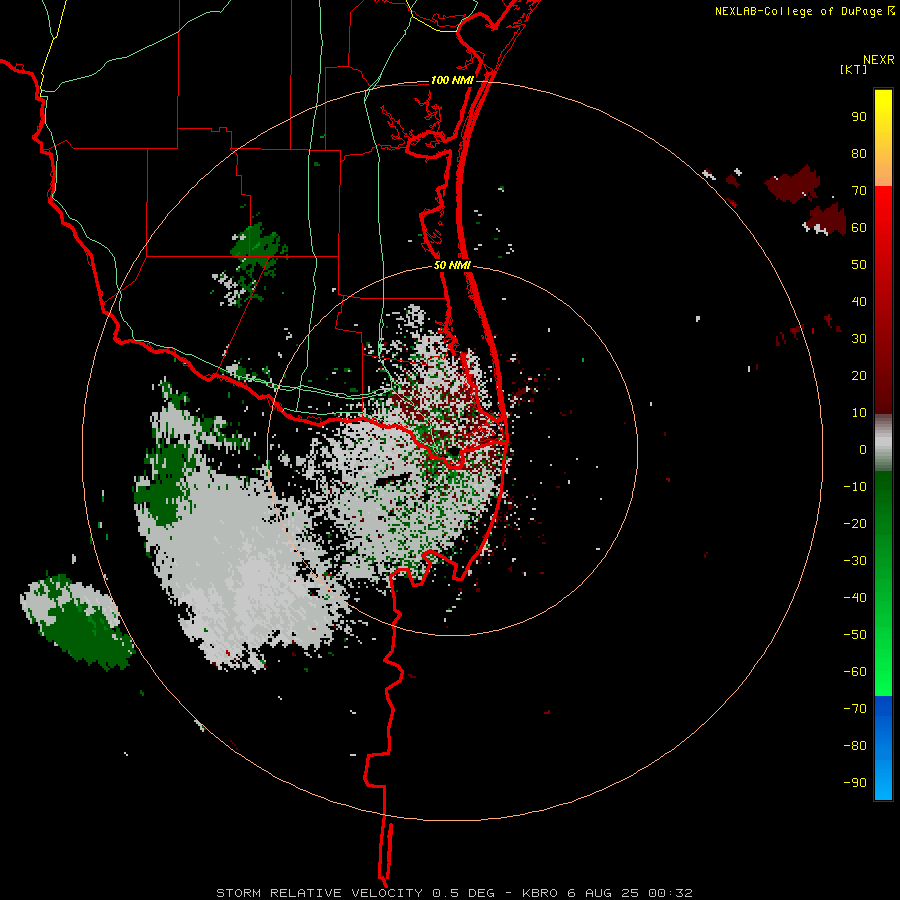The height and width of the screenshot is (900, 900).
Task: Click the KT units label above color scale
Action: [854, 69]
